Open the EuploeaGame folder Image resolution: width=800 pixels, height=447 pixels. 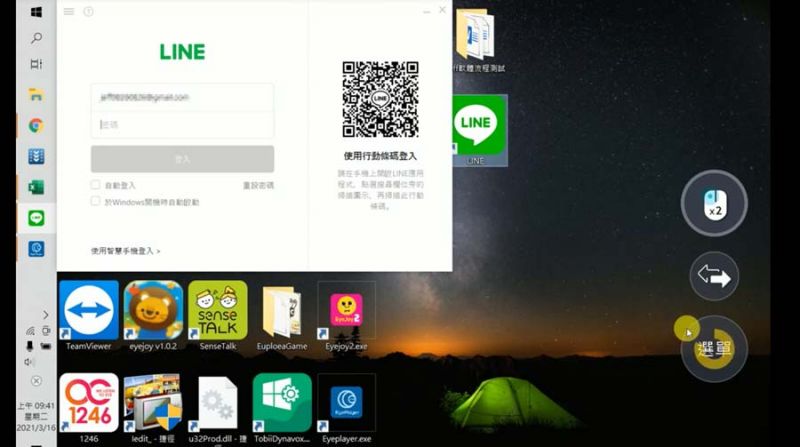282,313
